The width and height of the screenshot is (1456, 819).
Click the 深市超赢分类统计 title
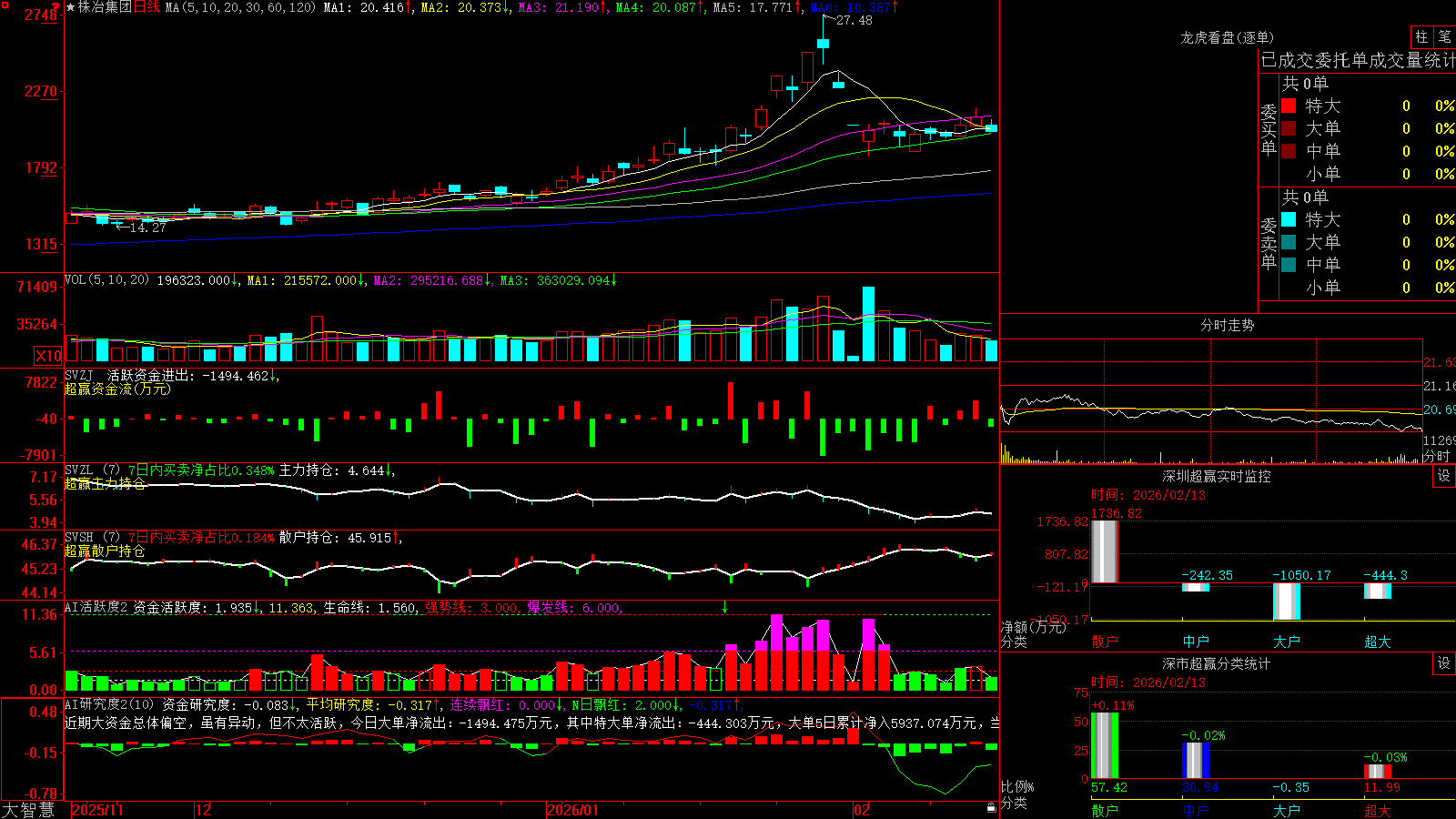click(1217, 663)
